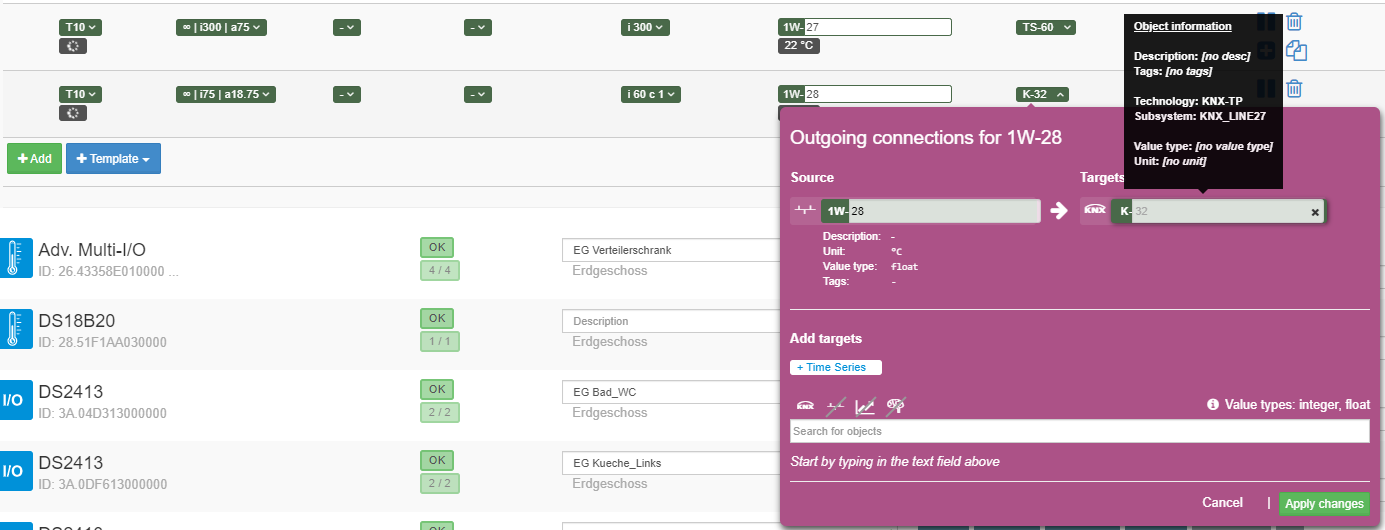This screenshot has width=1385, height=530.
Task: Click ID 3A.0DF613000000 text
Action: point(102,484)
